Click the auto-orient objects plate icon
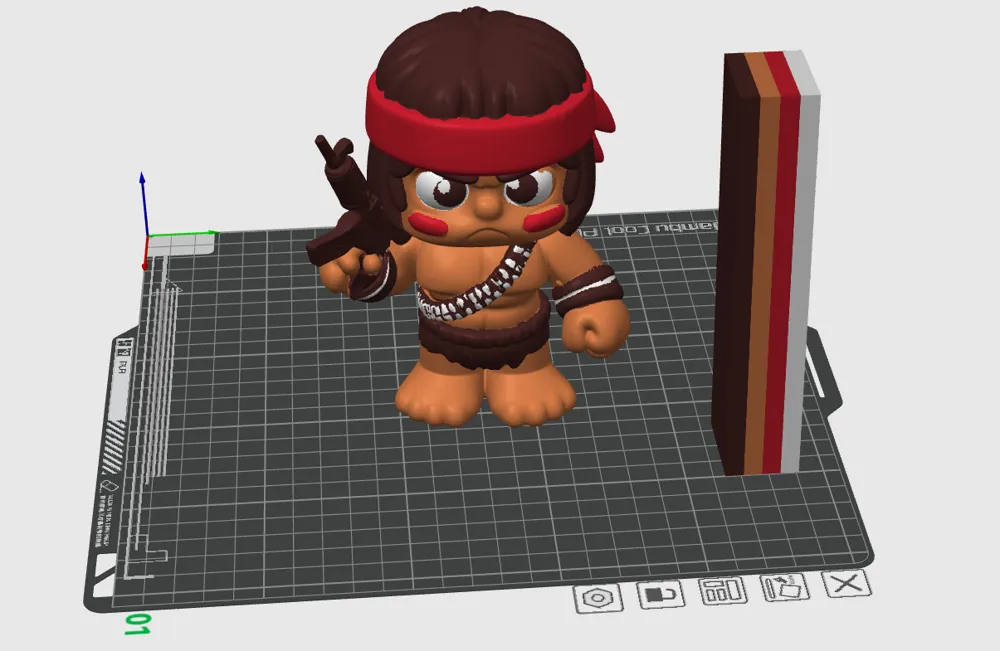This screenshot has width=1000, height=651. click(785, 587)
